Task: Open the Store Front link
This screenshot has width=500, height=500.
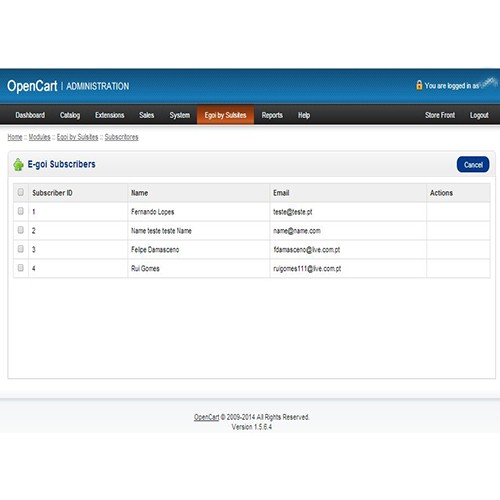Action: pos(440,115)
